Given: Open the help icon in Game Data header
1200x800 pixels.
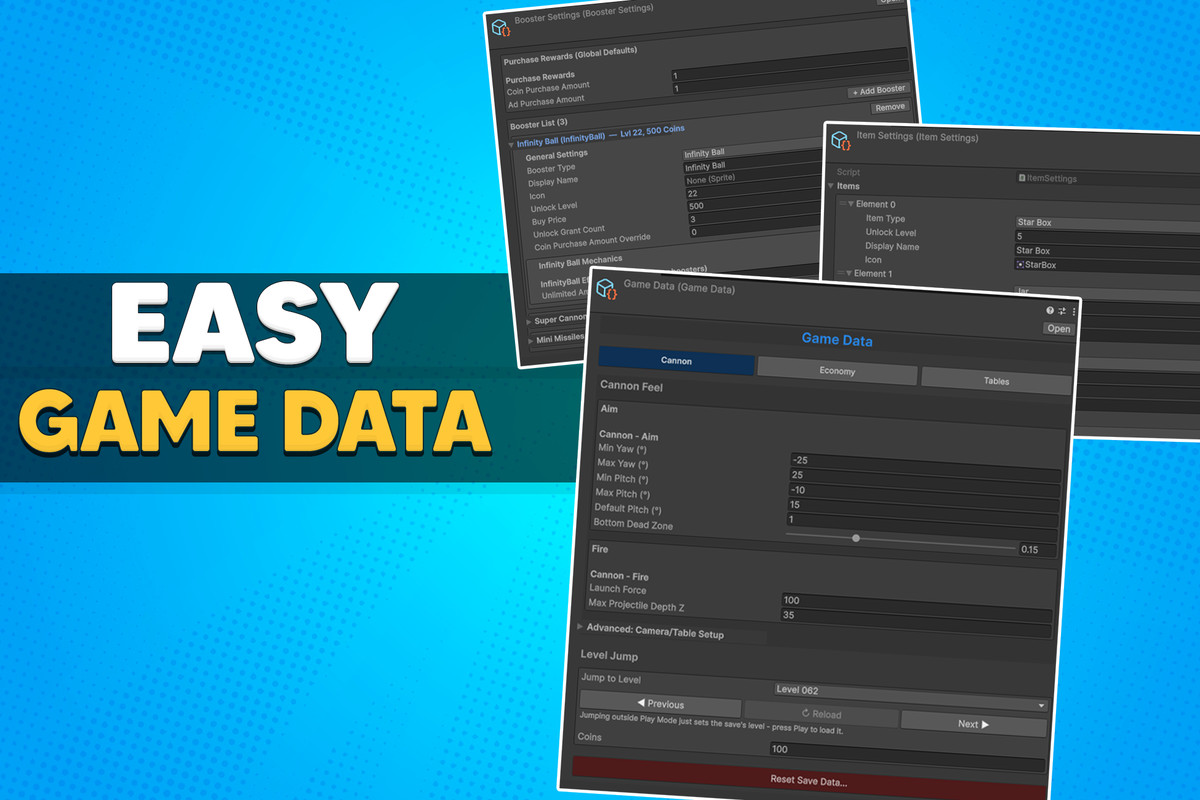Looking at the screenshot, I should pos(1050,311).
